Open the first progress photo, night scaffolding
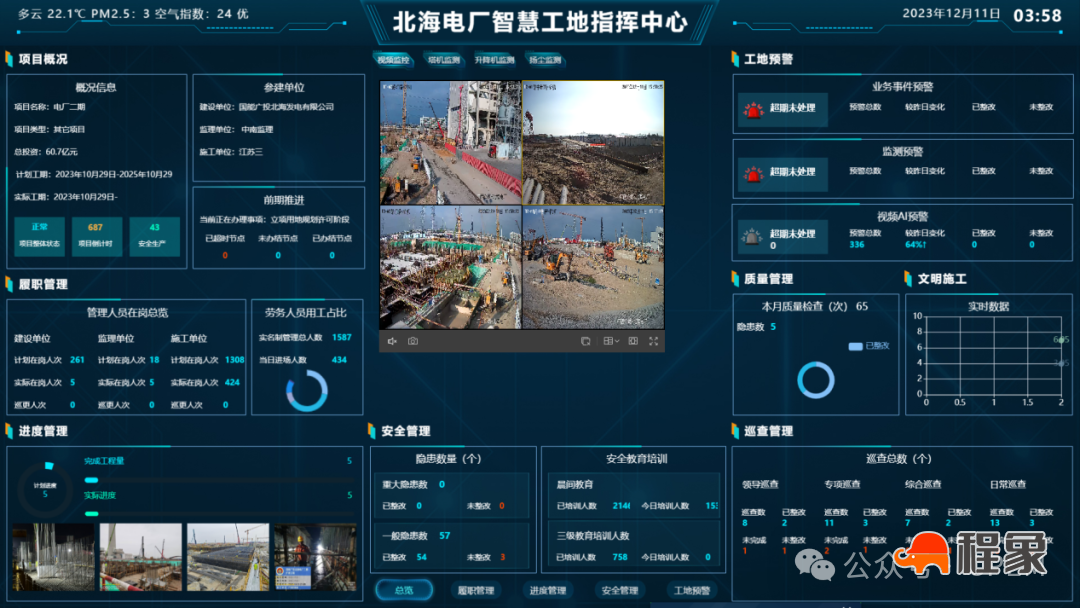This screenshot has width=1080, height=608. pyautogui.click(x=54, y=556)
